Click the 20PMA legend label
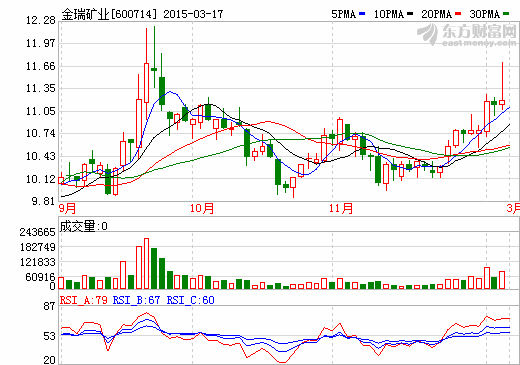520x365 pixels. (x=437, y=14)
